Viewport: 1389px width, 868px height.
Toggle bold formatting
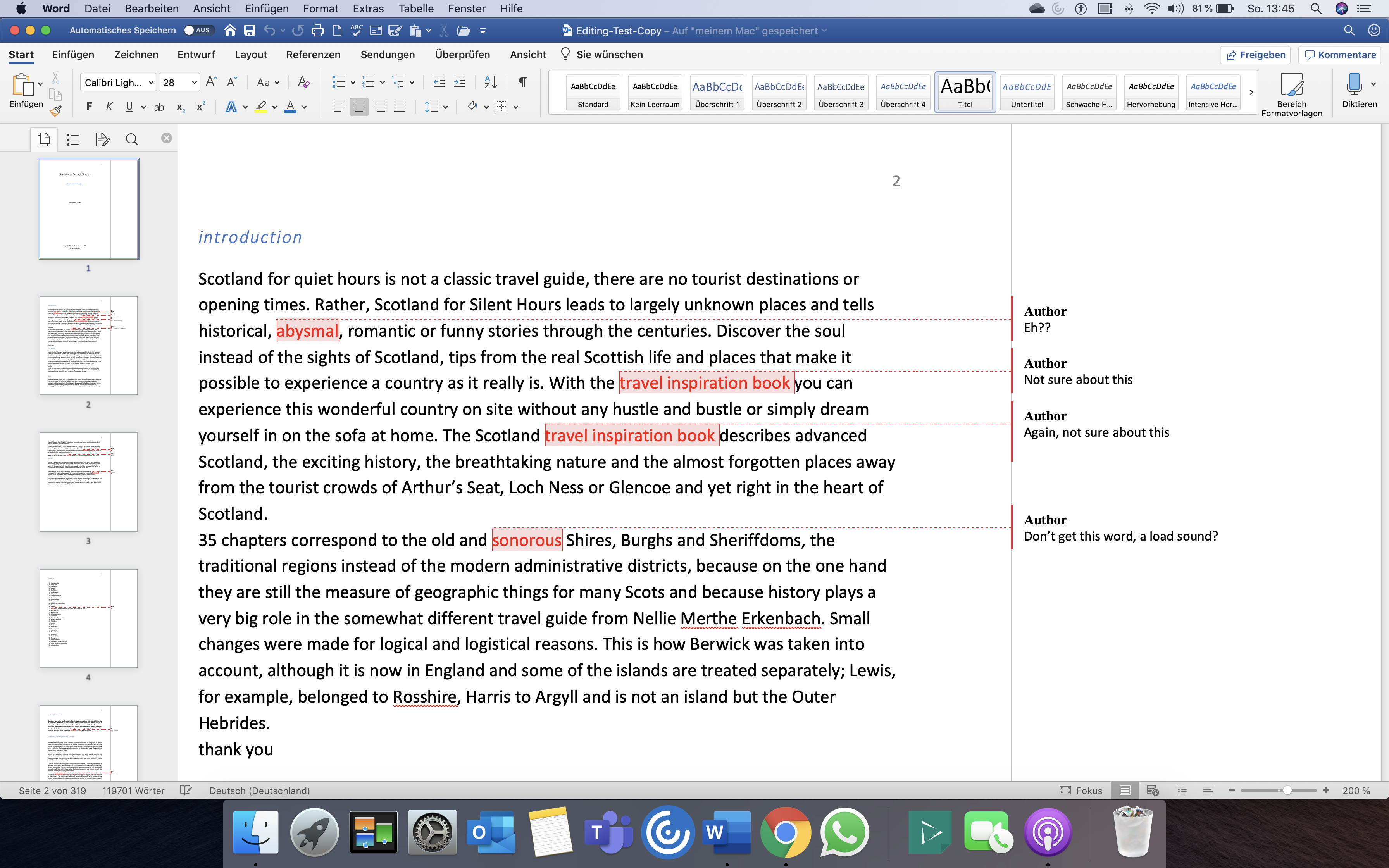pyautogui.click(x=89, y=107)
